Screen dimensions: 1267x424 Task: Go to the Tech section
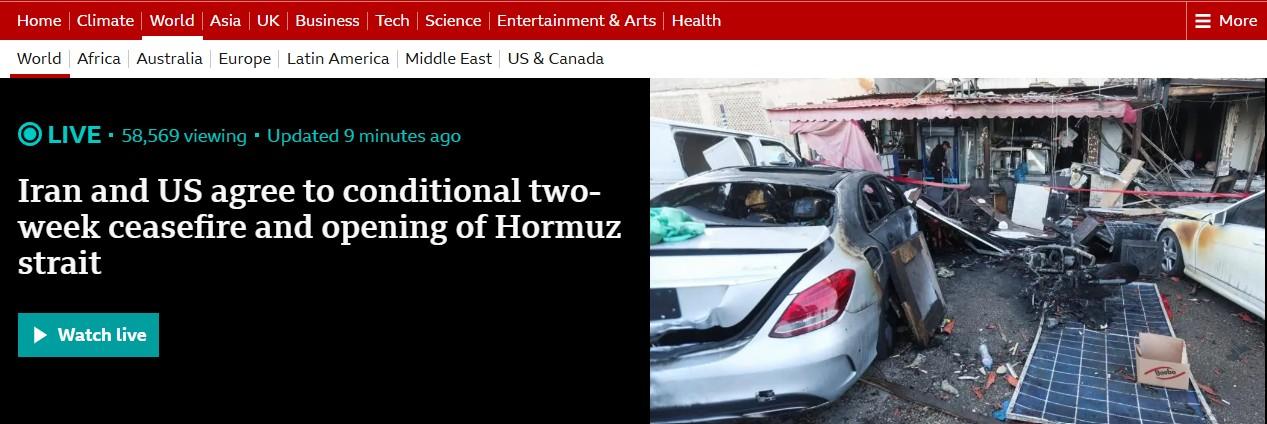point(393,20)
